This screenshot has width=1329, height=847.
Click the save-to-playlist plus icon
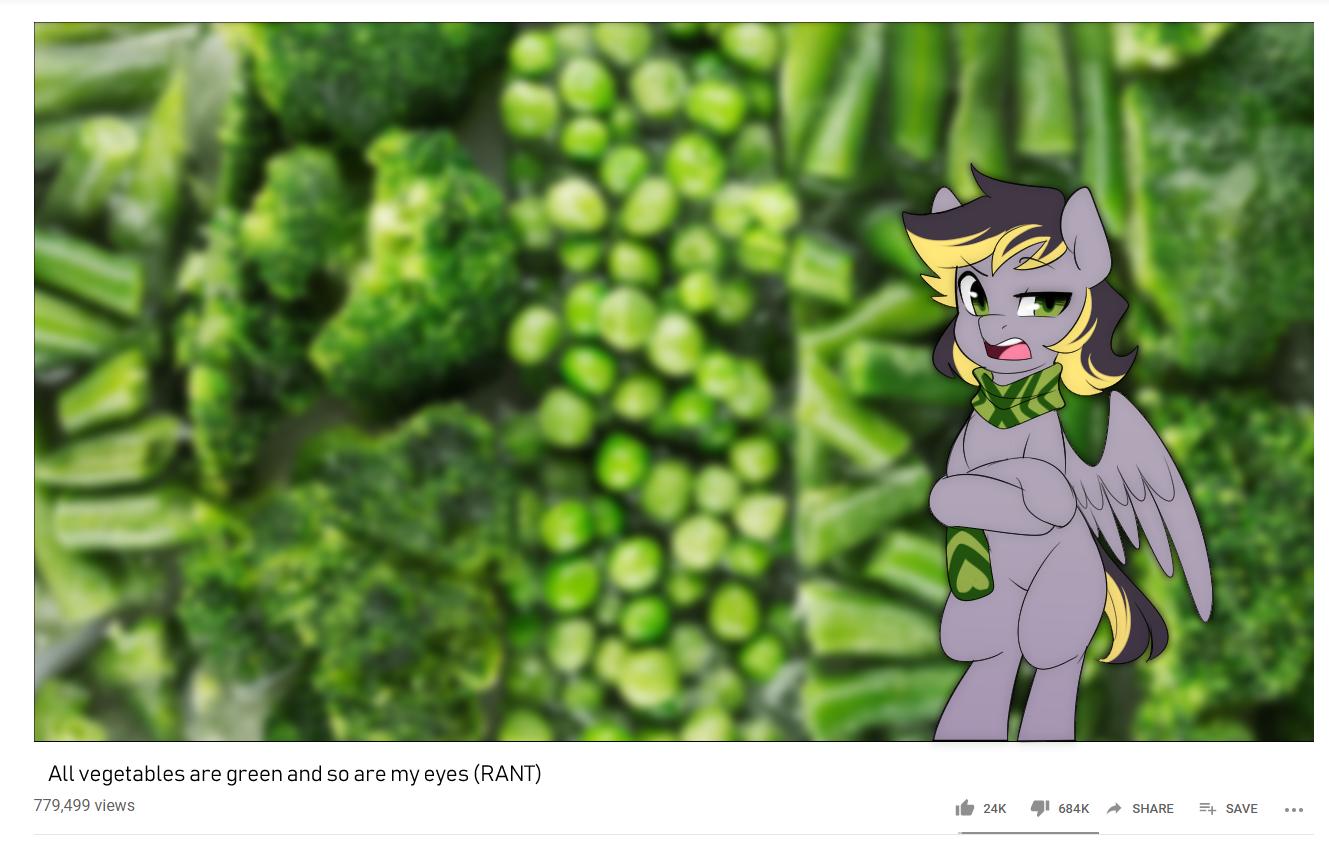1208,808
